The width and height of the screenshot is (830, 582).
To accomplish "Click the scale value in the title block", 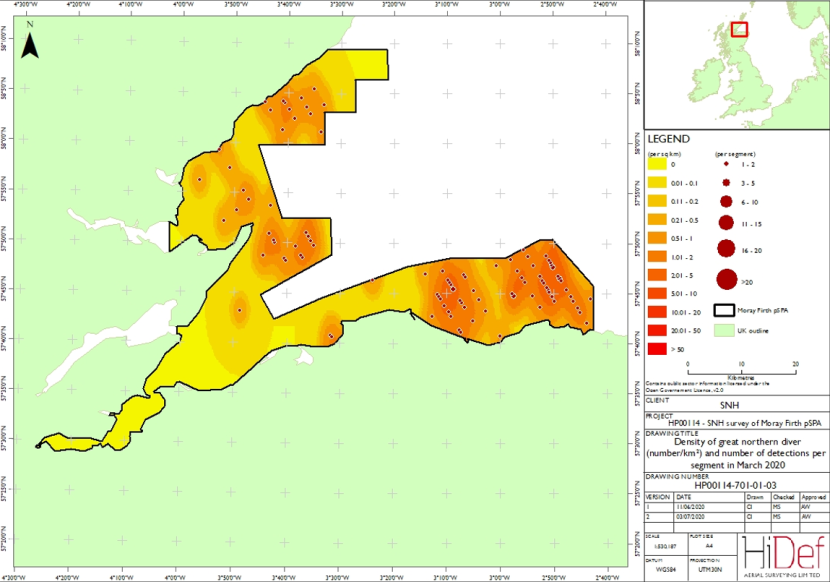I will coord(665,545).
